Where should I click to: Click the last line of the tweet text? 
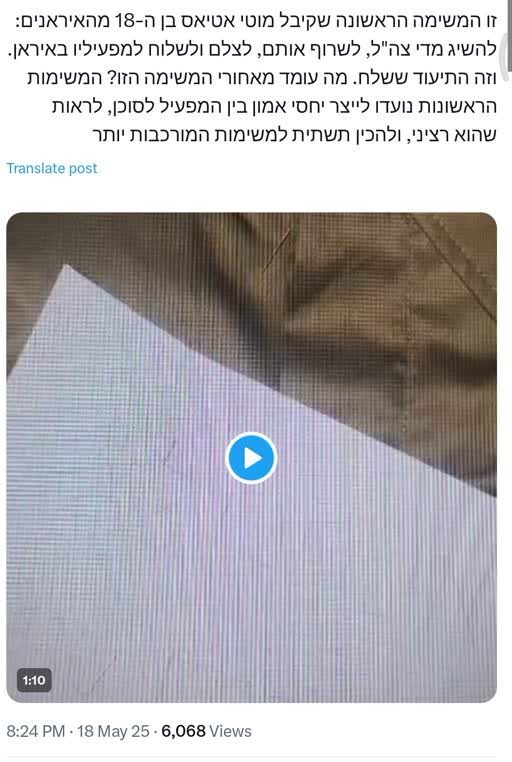tap(294, 135)
